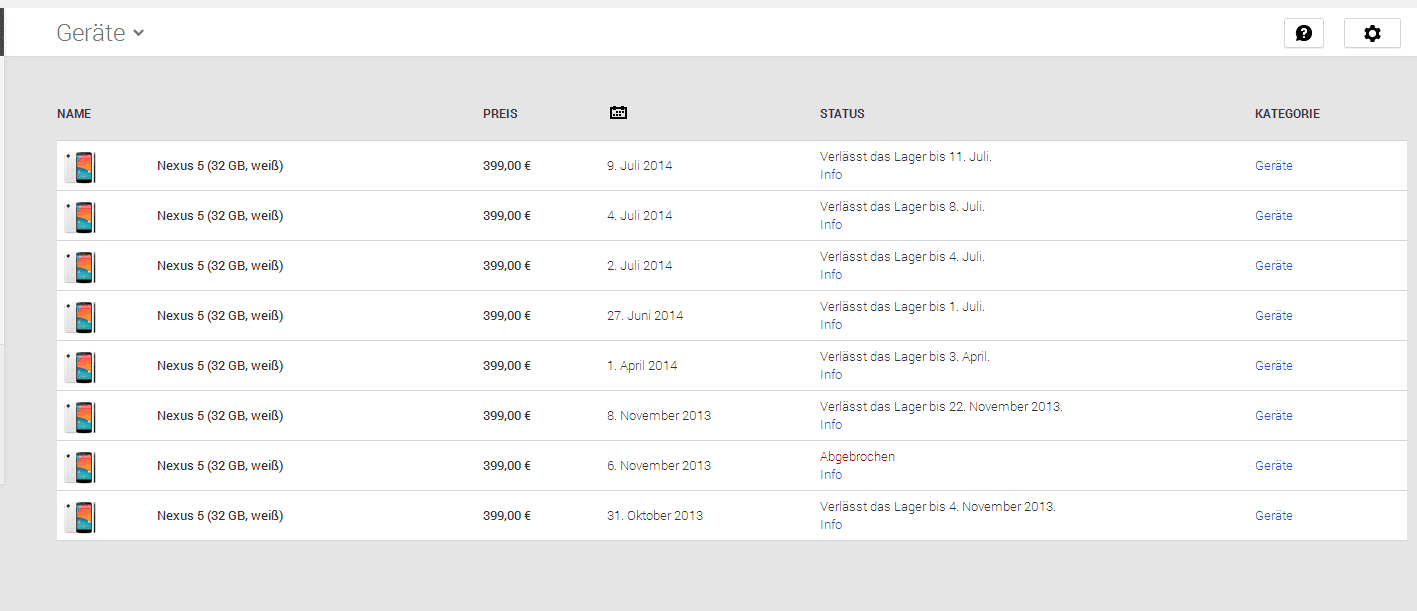This screenshot has width=1417, height=611.
Task: Click the STATUS column header
Action: (x=842, y=114)
